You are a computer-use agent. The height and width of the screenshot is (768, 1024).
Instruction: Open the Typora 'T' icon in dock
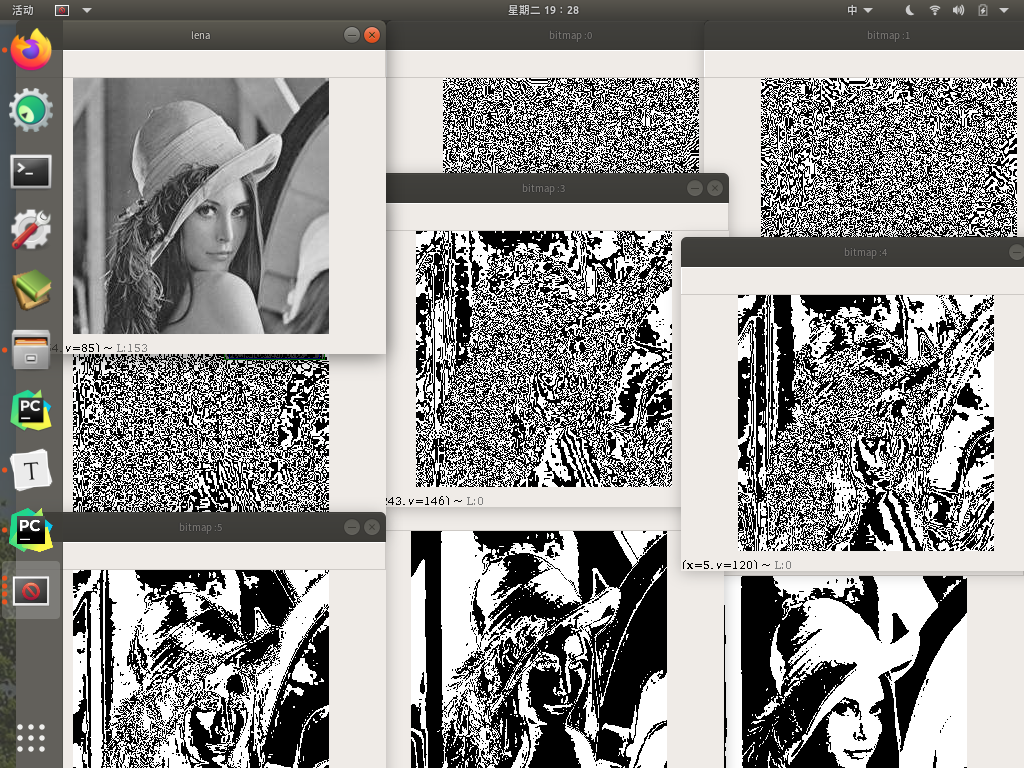click(x=31, y=470)
